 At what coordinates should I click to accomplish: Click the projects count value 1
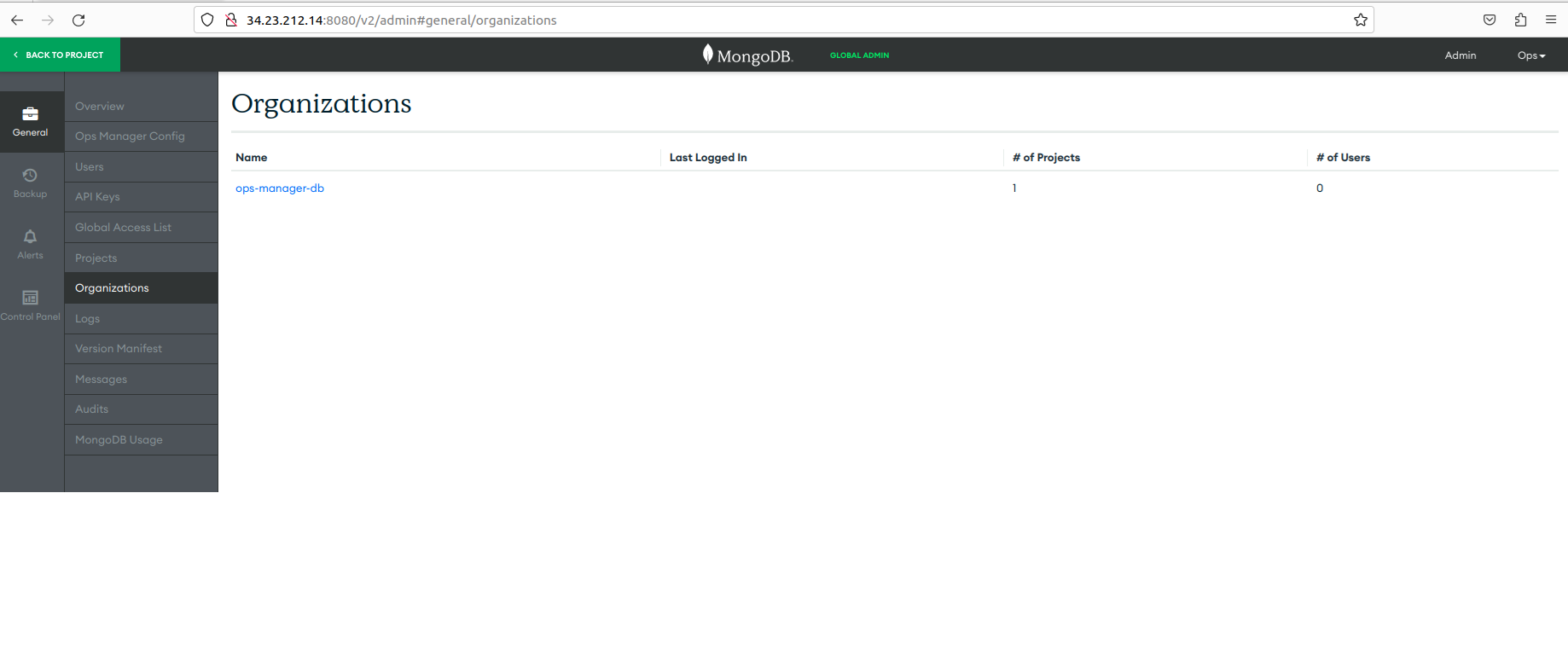pyautogui.click(x=1014, y=188)
